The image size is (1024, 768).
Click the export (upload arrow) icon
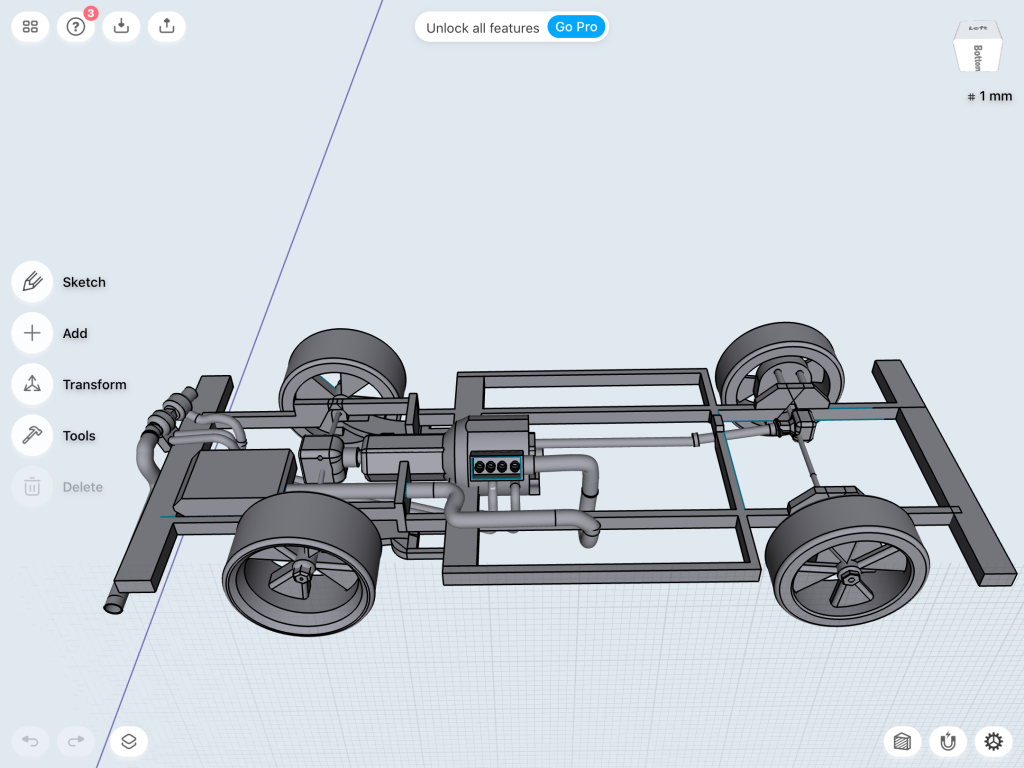167,27
